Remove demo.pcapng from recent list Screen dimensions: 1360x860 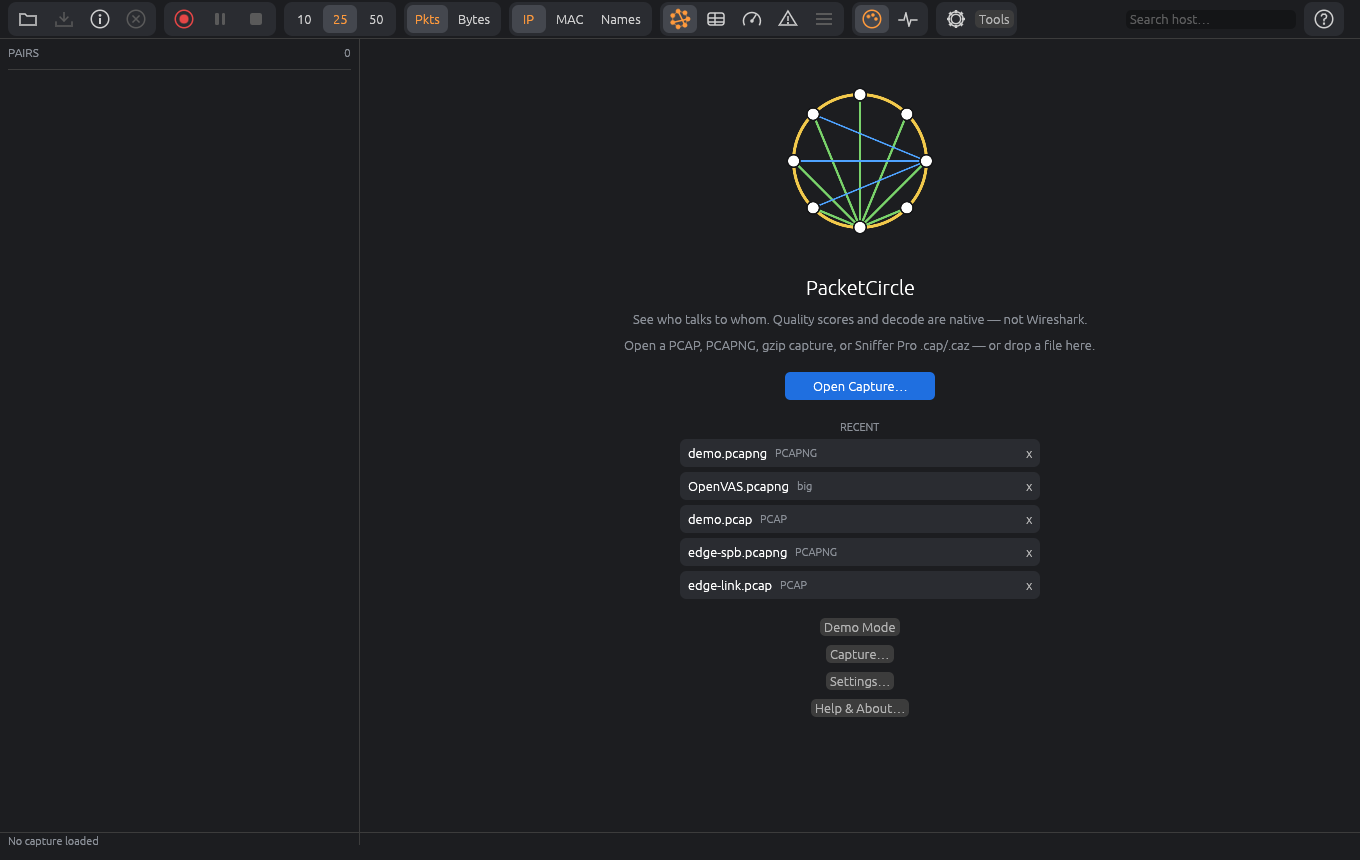1029,454
